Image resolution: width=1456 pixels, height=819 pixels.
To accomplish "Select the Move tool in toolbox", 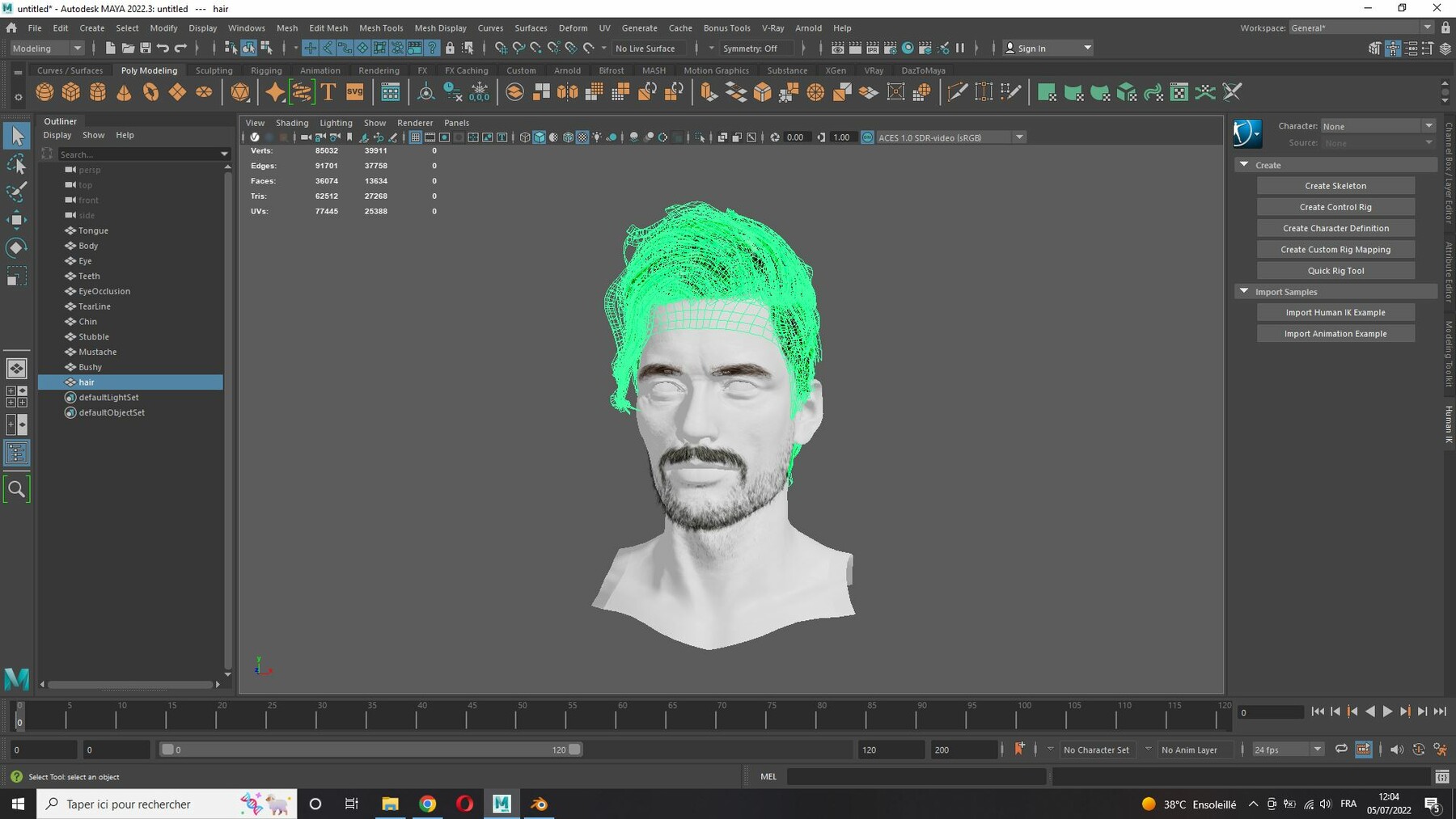I will click(16, 219).
